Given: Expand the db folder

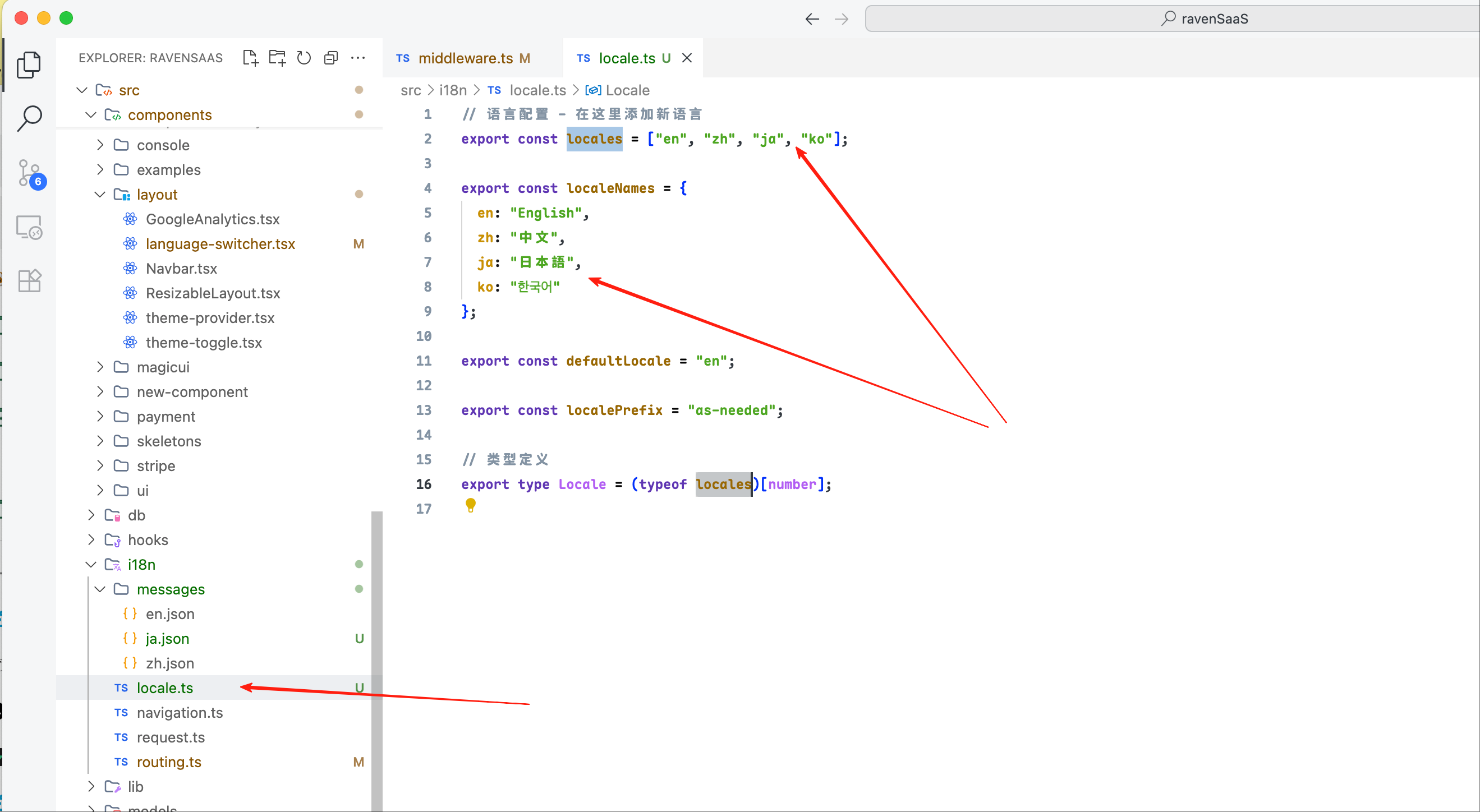Looking at the screenshot, I should (91, 515).
